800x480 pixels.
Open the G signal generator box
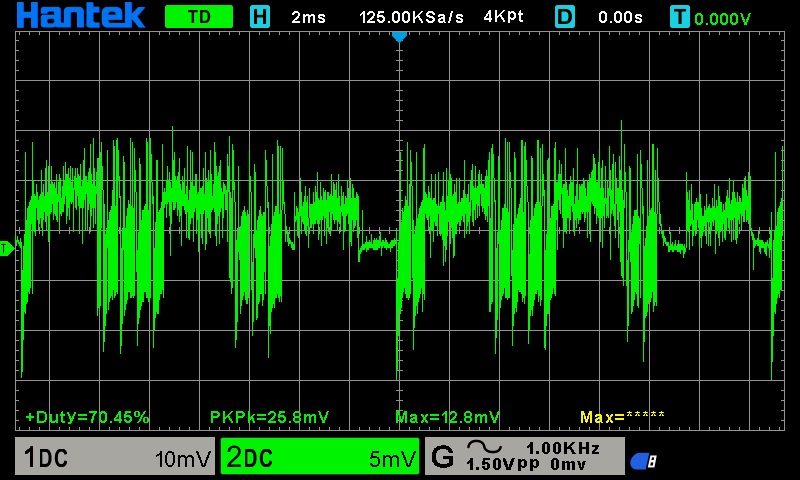(524, 456)
